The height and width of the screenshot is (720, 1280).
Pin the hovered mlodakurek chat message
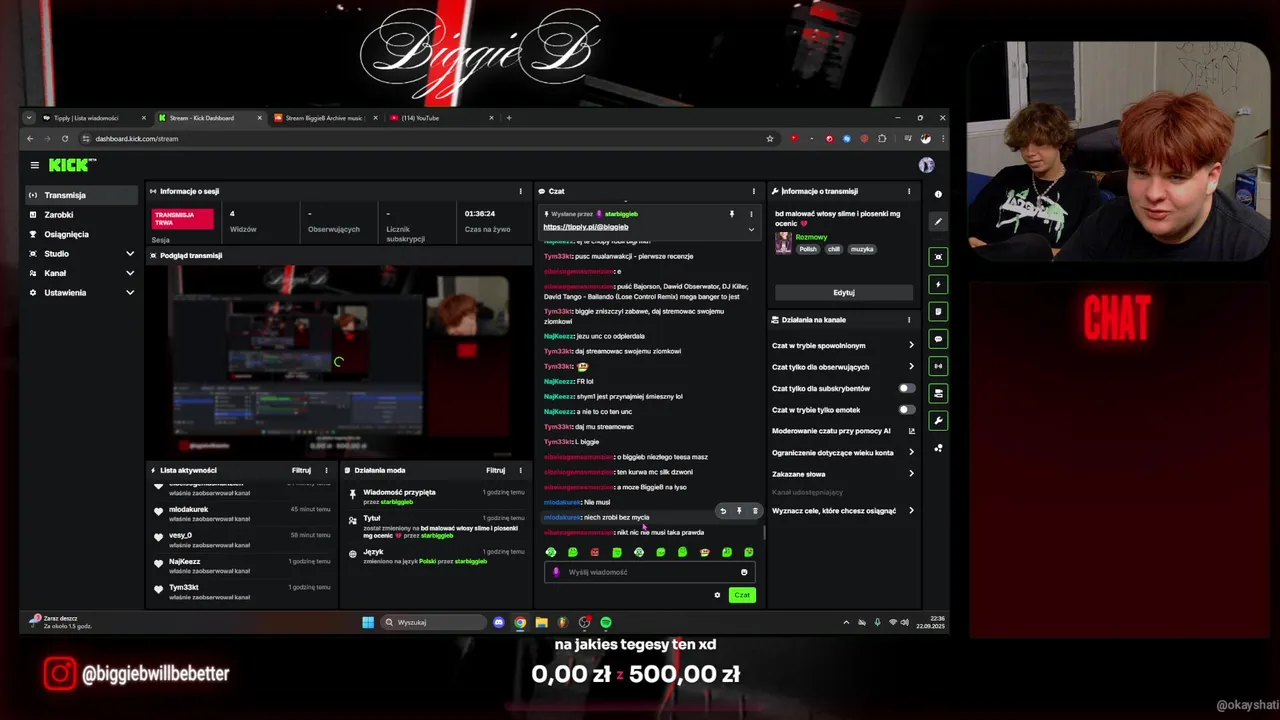(739, 511)
